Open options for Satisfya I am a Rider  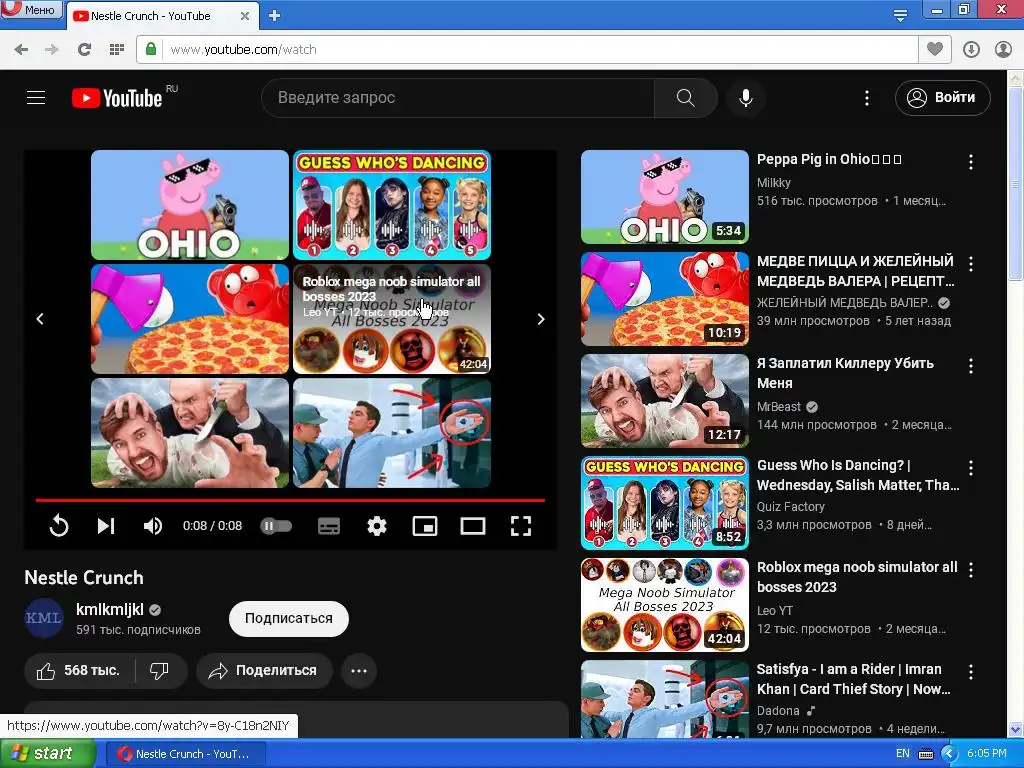coord(971,671)
